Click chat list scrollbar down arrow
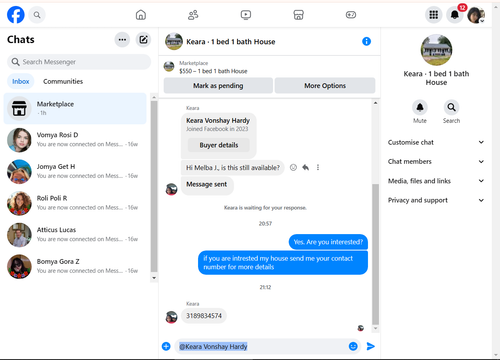The image size is (500, 360). tap(154, 278)
